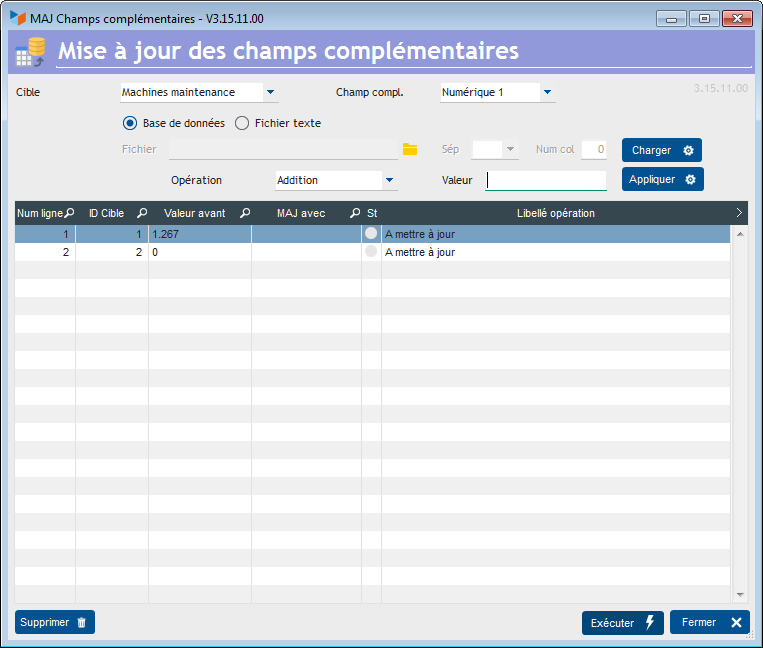Click the Appliquer button
The image size is (763, 648).
pos(663,179)
